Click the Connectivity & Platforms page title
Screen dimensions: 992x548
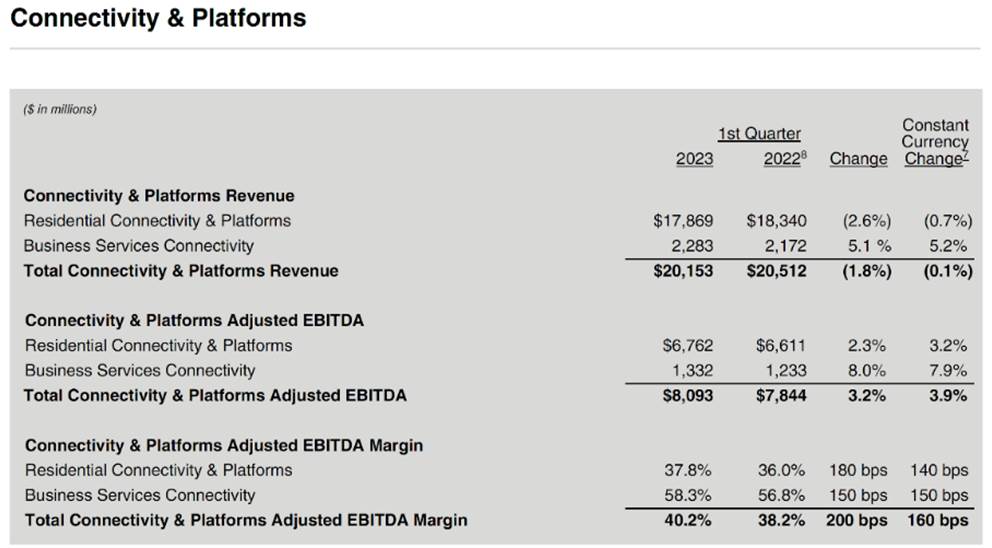point(158,18)
